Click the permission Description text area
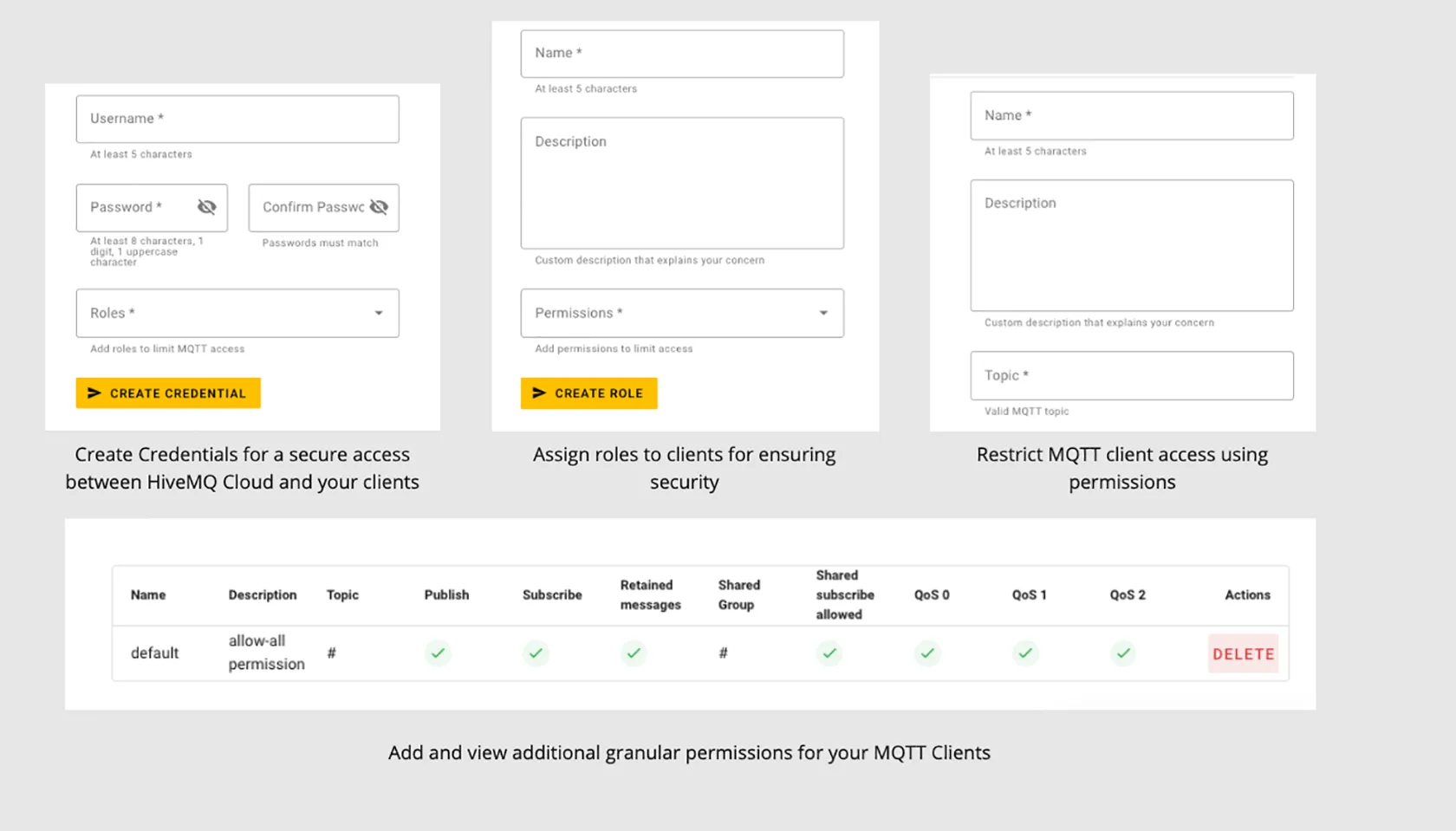 [1132, 245]
